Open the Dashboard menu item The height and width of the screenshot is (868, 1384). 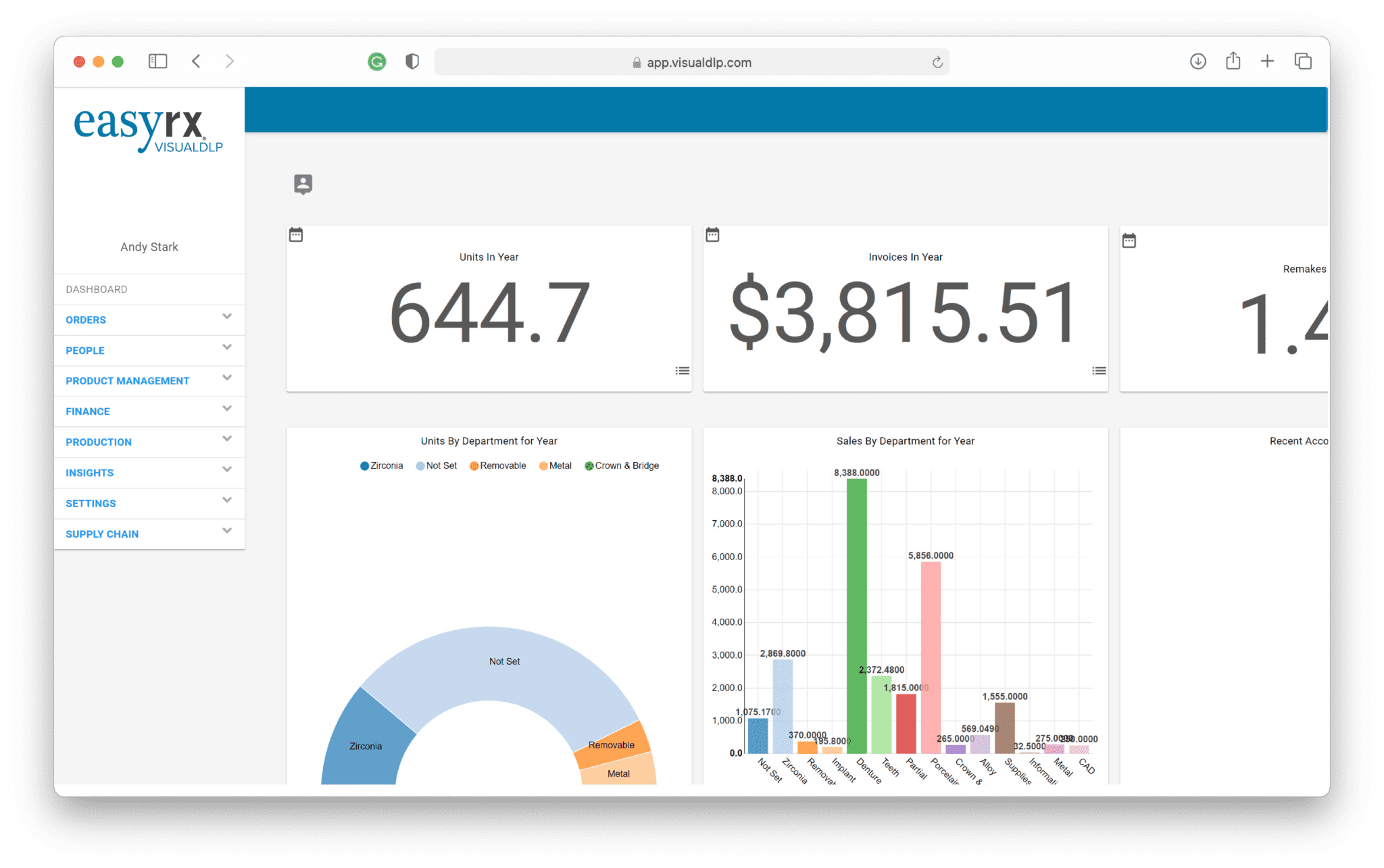[x=97, y=289]
